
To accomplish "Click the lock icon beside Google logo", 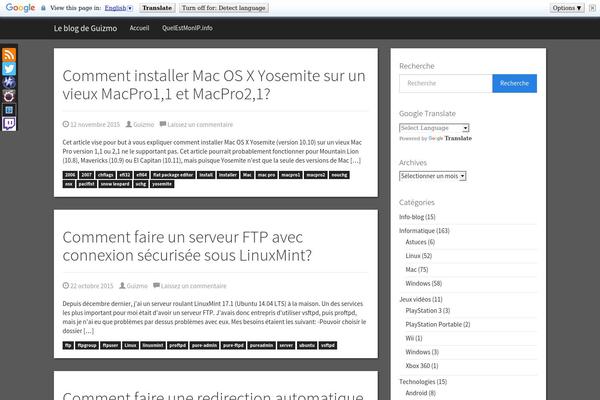I will (43, 8).
